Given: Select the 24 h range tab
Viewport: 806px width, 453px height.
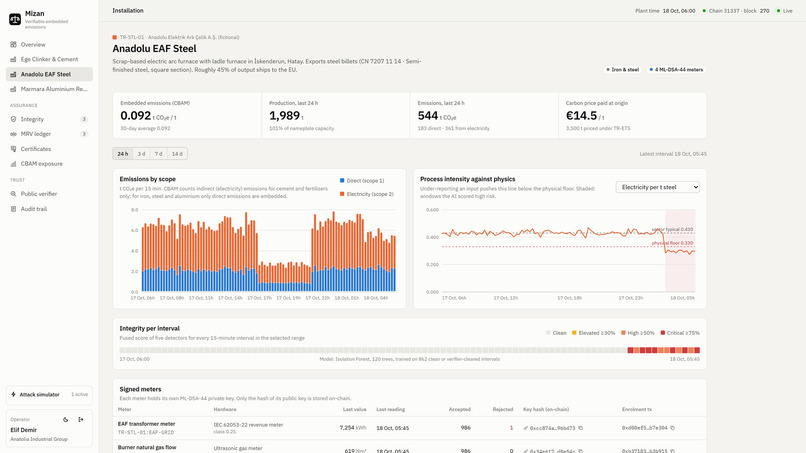Looking at the screenshot, I should pyautogui.click(x=123, y=154).
